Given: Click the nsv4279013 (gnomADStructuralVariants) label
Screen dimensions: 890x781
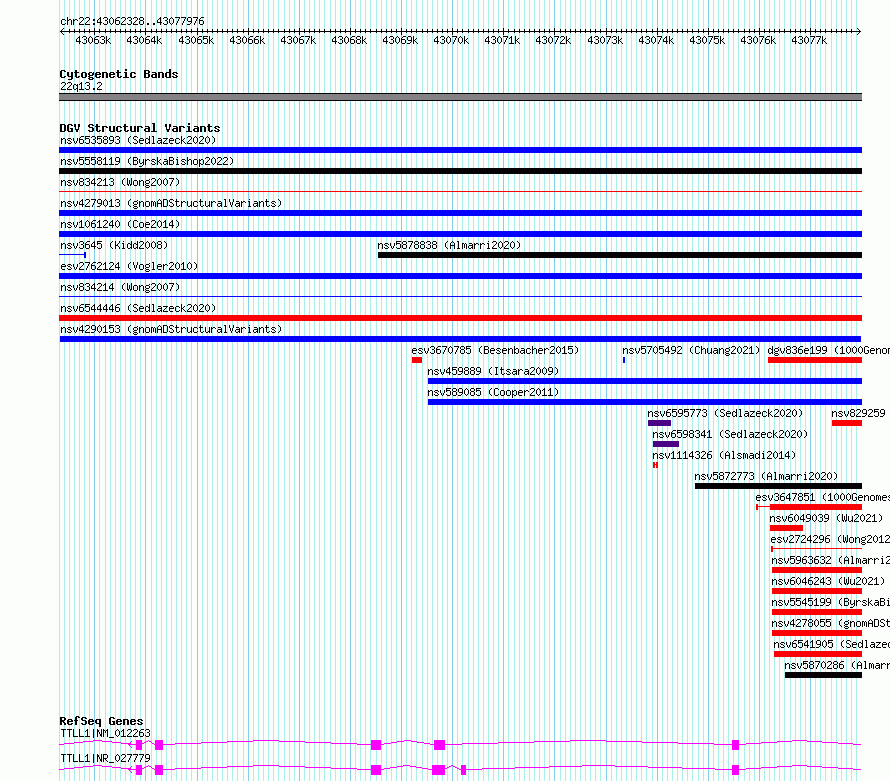Looking at the screenshot, I should [x=171, y=203].
